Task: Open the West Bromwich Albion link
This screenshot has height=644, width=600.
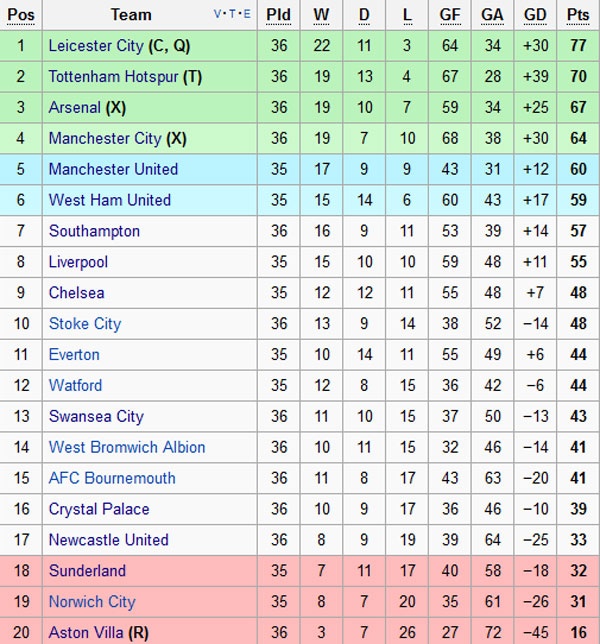Action: [127, 447]
